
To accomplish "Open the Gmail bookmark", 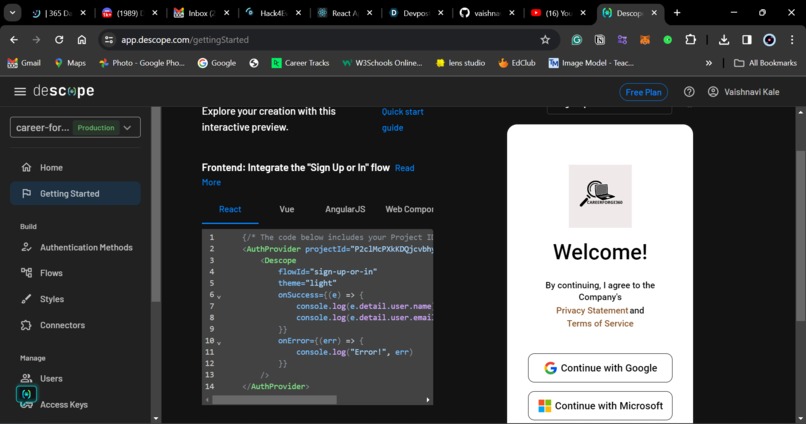I will point(24,63).
